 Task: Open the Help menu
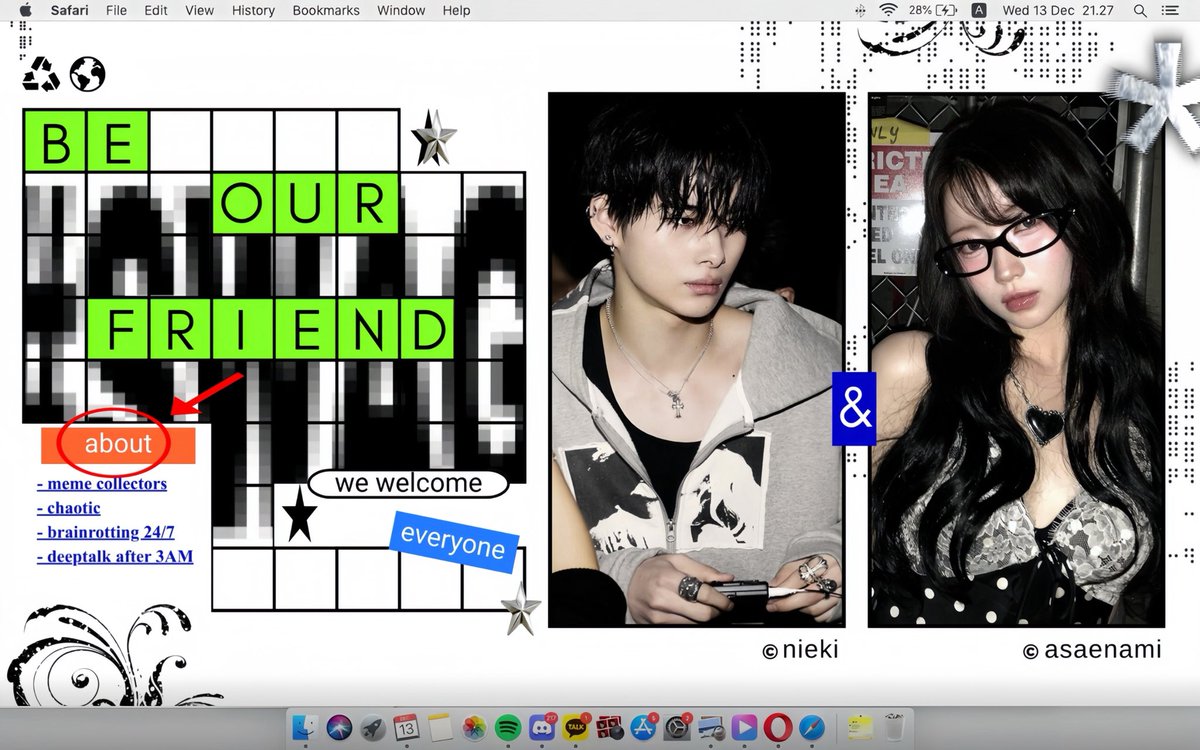coord(456,10)
